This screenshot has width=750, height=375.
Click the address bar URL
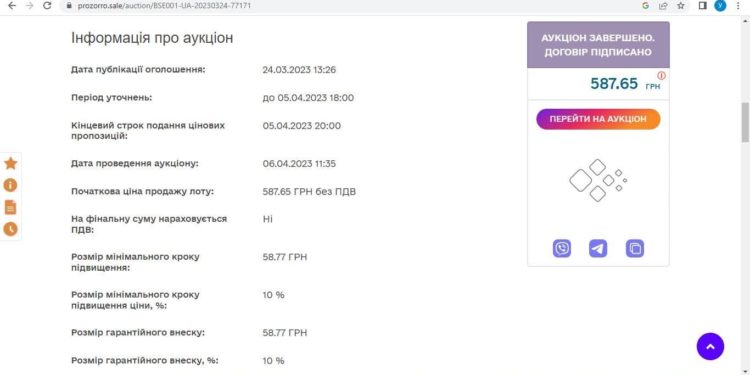[164, 6]
